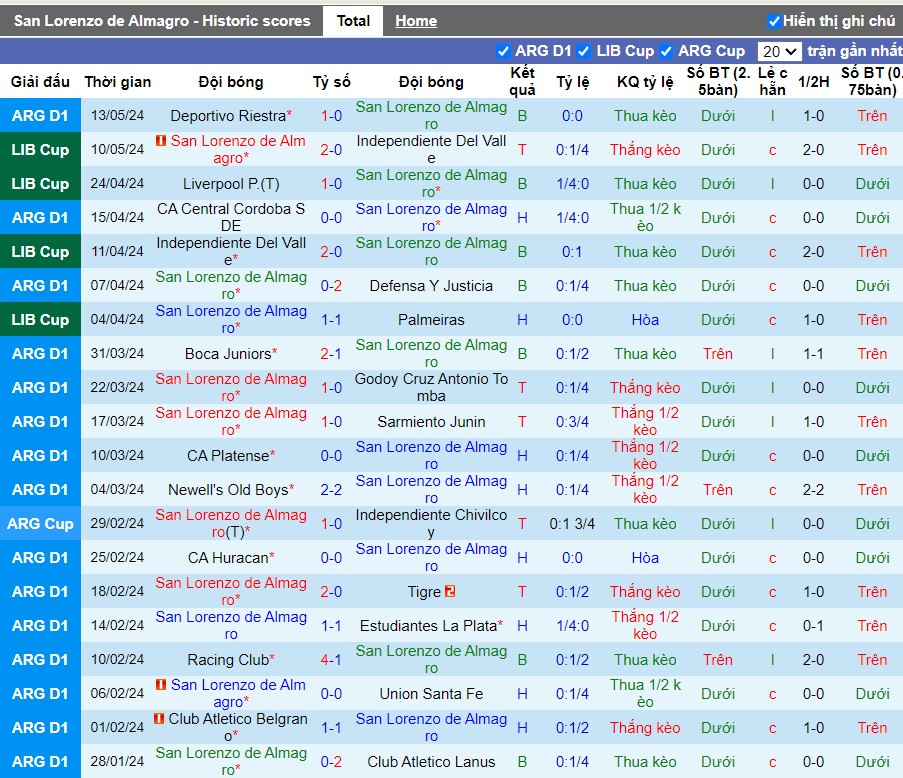Click Estudiantes La Plata team name
This screenshot has height=778, width=903.
428,625
